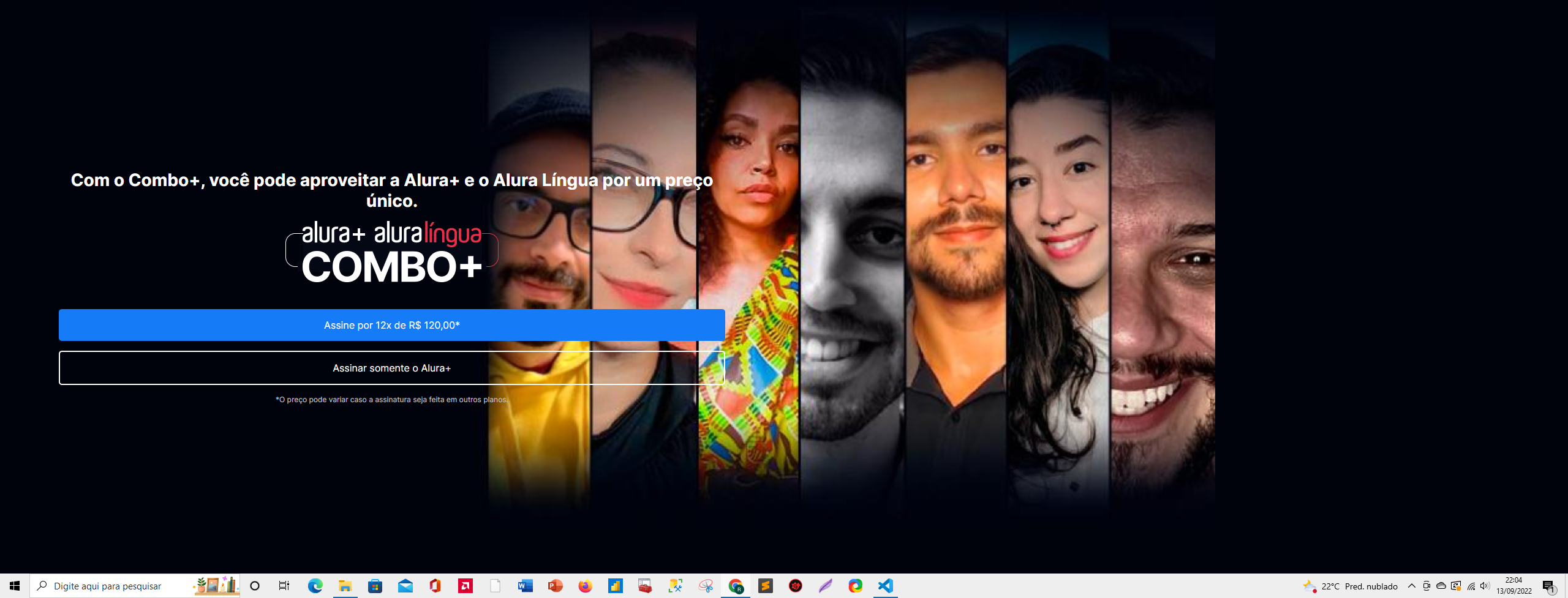Click the monitor tray icon with orange dot
The image size is (1568, 598).
click(x=1456, y=586)
